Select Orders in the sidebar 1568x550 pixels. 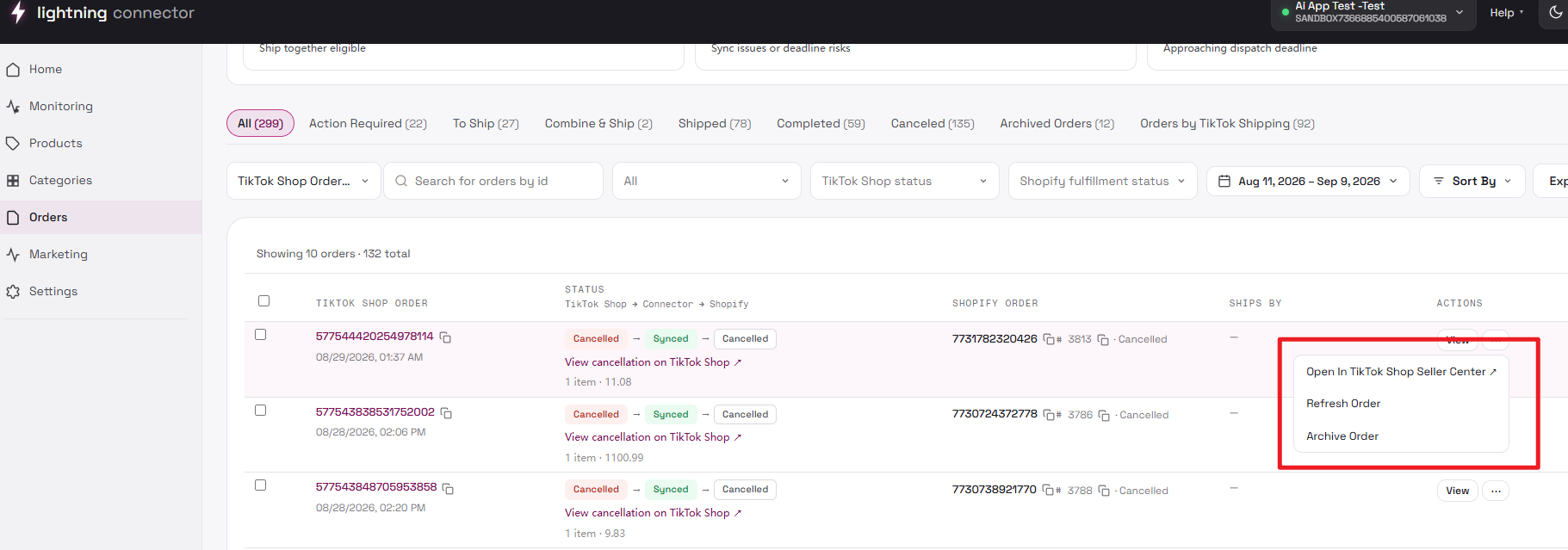pyautogui.click(x=101, y=217)
